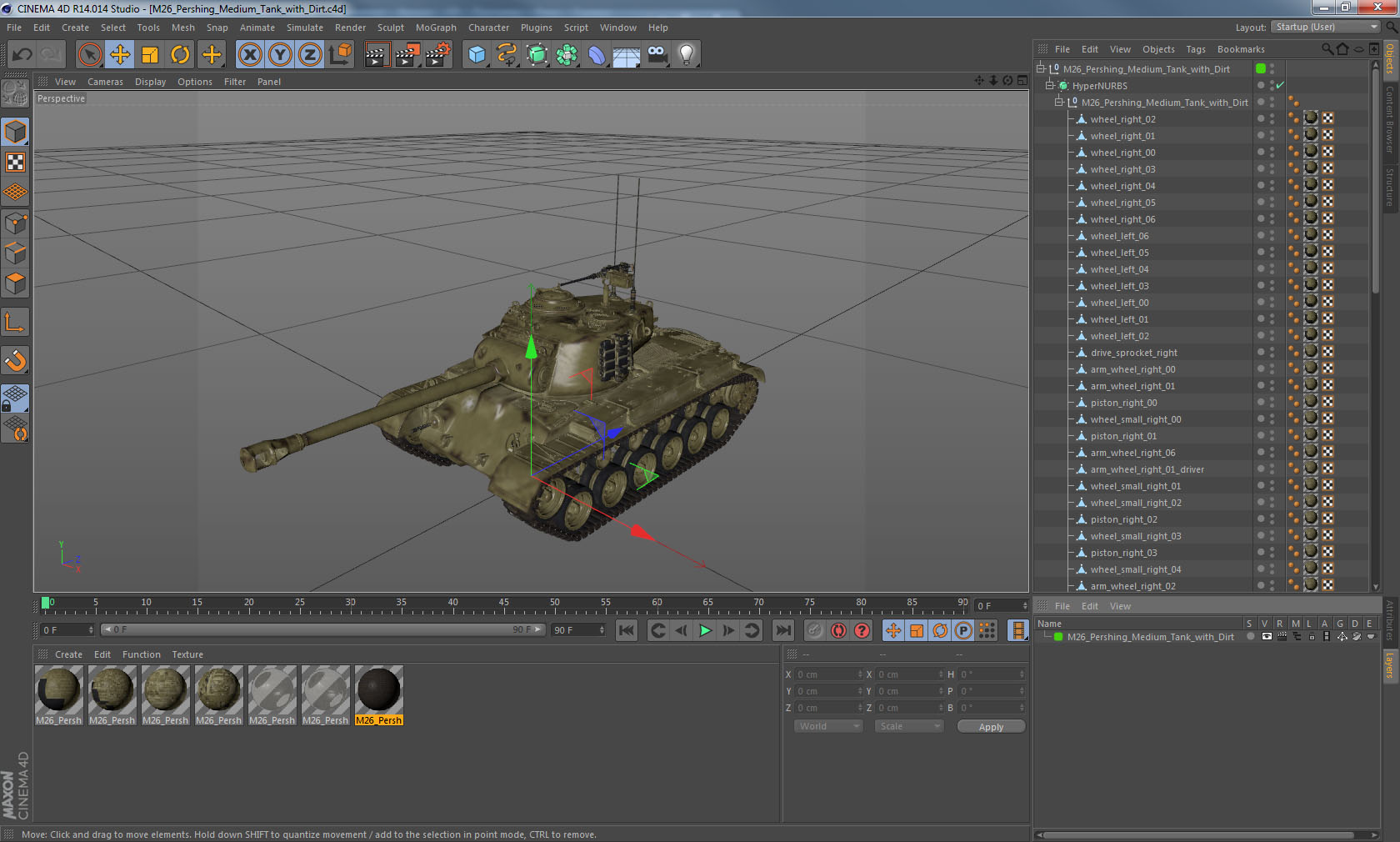Image resolution: width=1400 pixels, height=842 pixels.
Task: Click frame 45 on the timeline ruler
Action: (x=504, y=604)
